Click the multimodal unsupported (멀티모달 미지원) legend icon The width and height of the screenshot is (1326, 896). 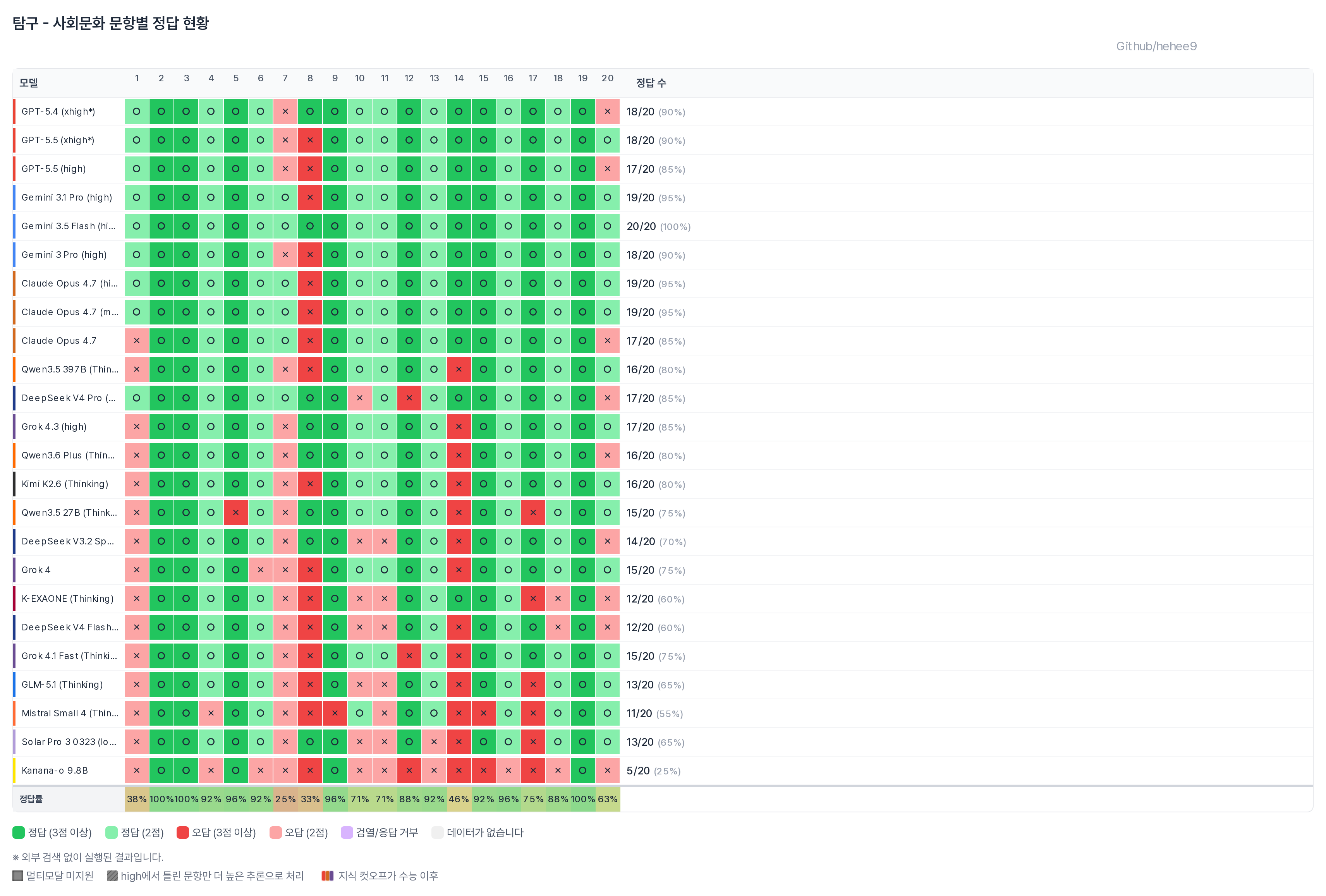18,875
